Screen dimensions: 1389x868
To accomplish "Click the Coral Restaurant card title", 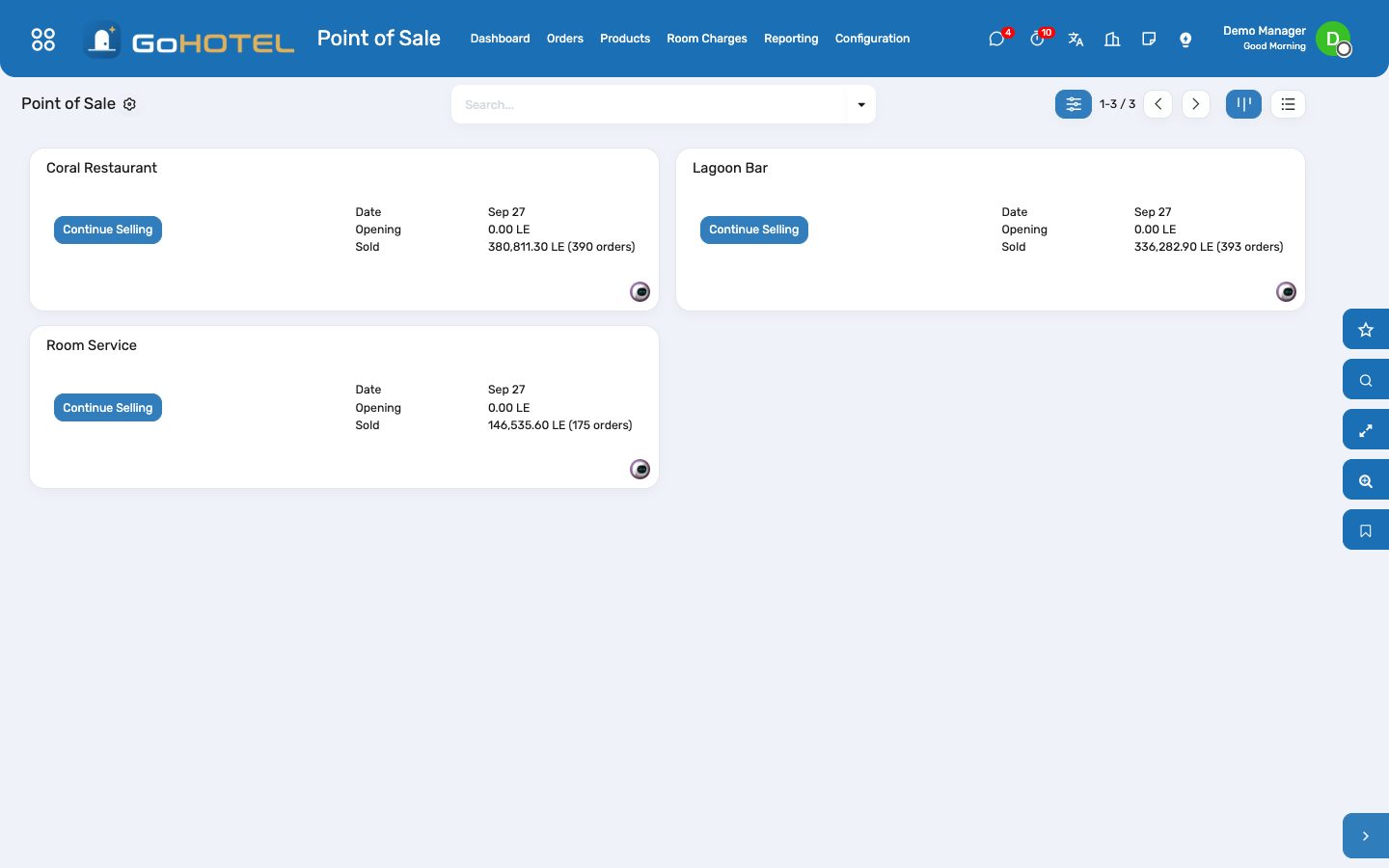I will click(101, 168).
